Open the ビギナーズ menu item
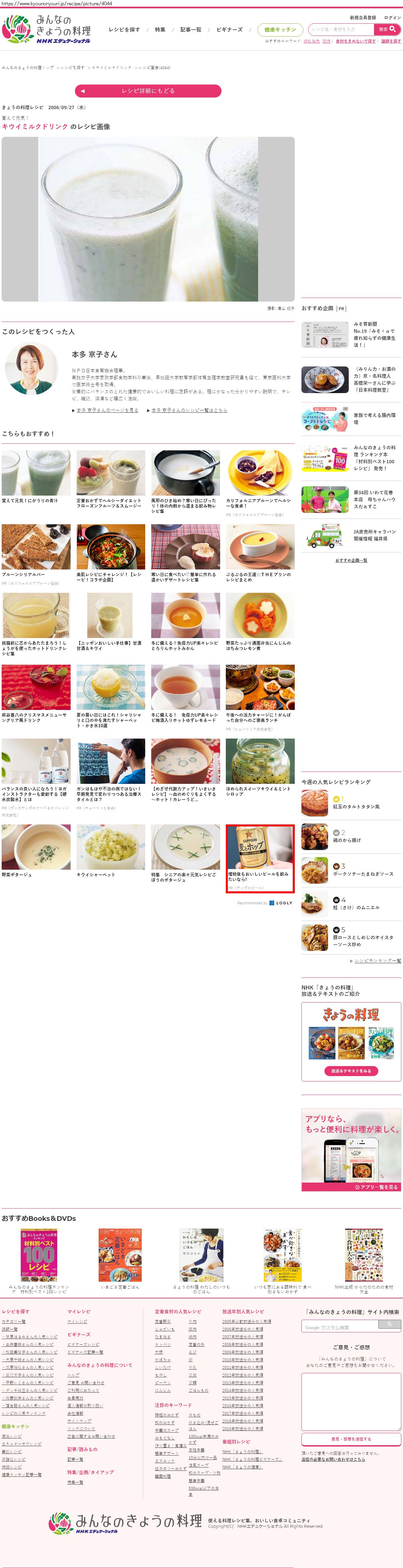 click(x=229, y=29)
